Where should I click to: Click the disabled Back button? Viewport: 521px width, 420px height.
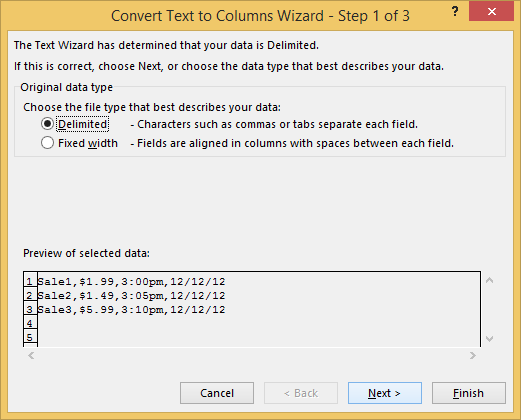point(301,393)
